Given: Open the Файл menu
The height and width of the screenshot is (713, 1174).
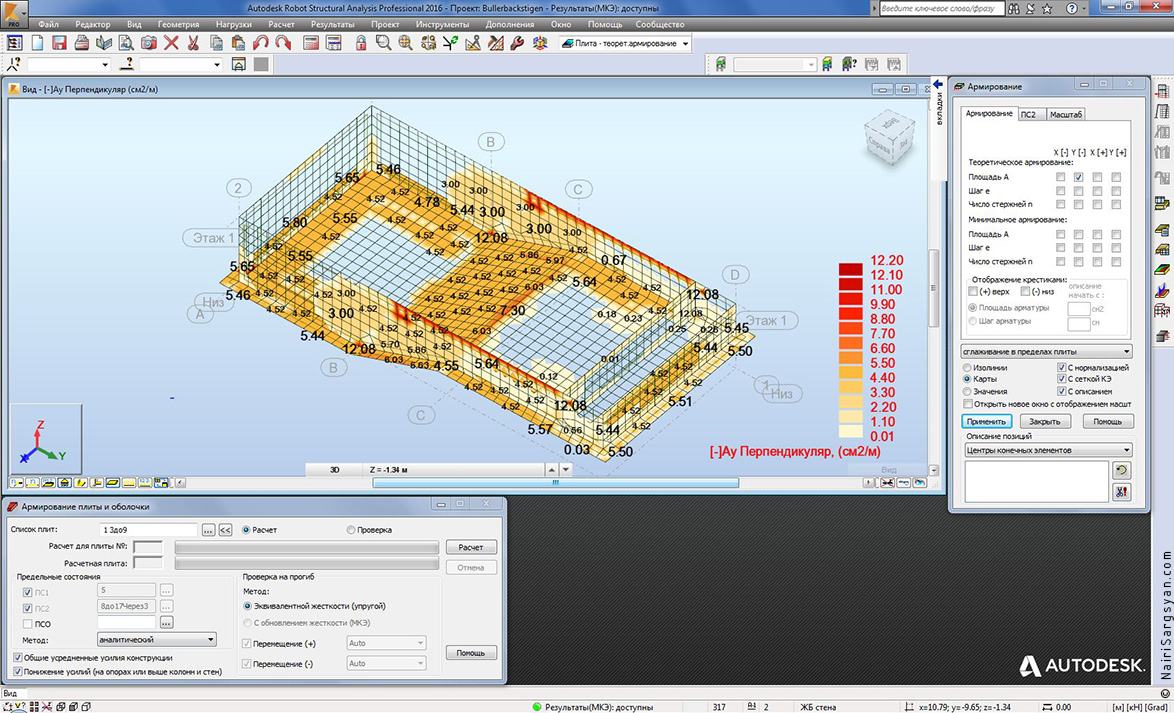Looking at the screenshot, I should point(49,24).
